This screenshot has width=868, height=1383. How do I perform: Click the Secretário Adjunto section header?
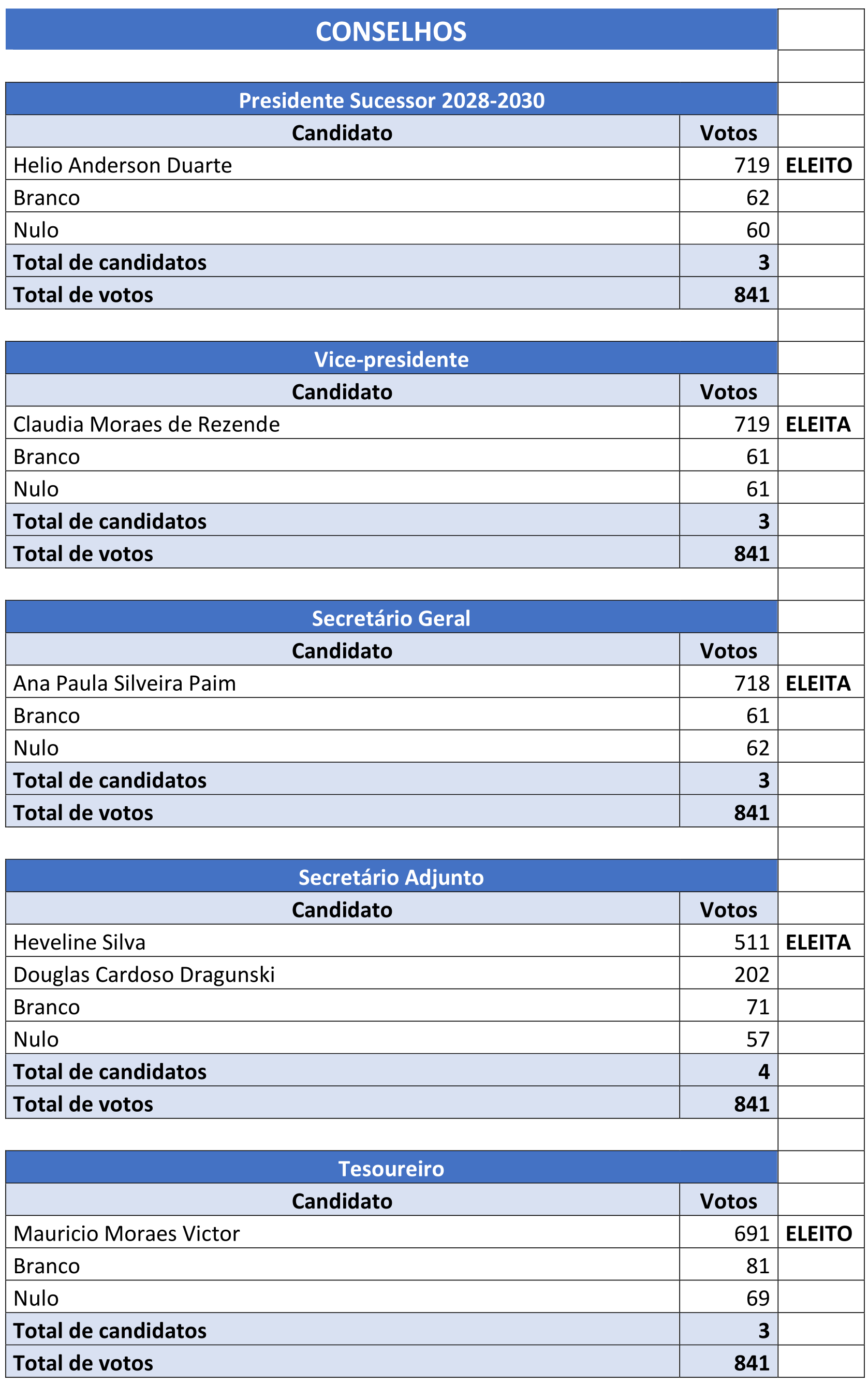coord(391,878)
